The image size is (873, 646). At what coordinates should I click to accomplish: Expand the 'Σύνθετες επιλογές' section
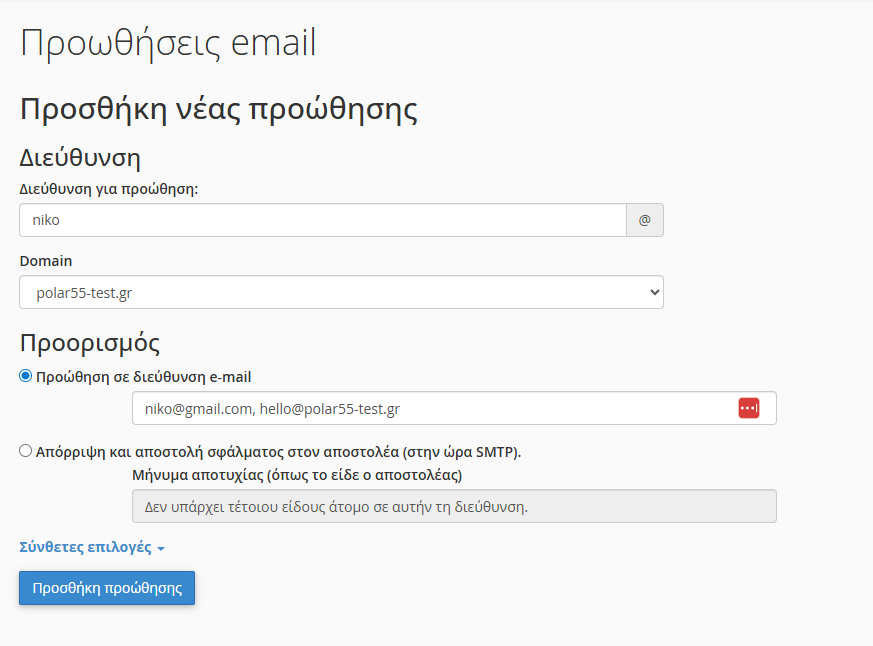(86, 547)
